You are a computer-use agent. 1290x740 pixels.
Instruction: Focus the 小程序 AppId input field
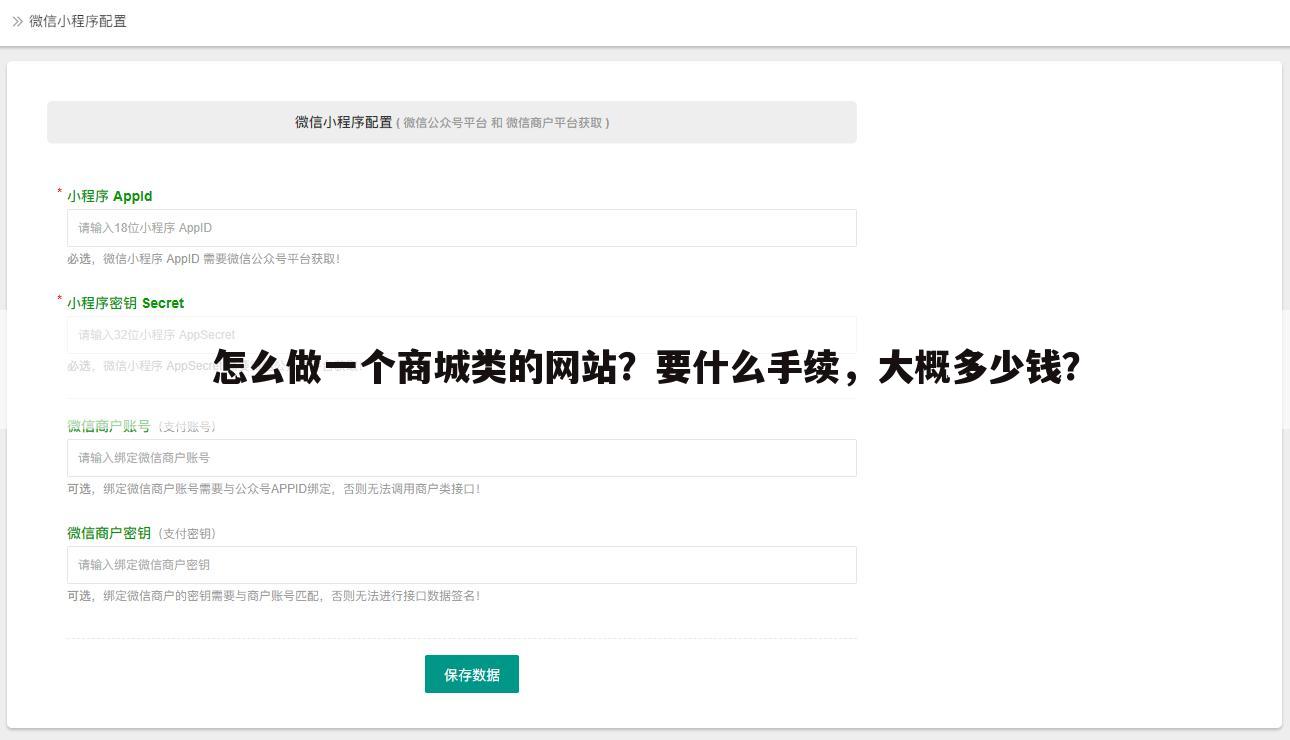pyautogui.click(x=462, y=228)
